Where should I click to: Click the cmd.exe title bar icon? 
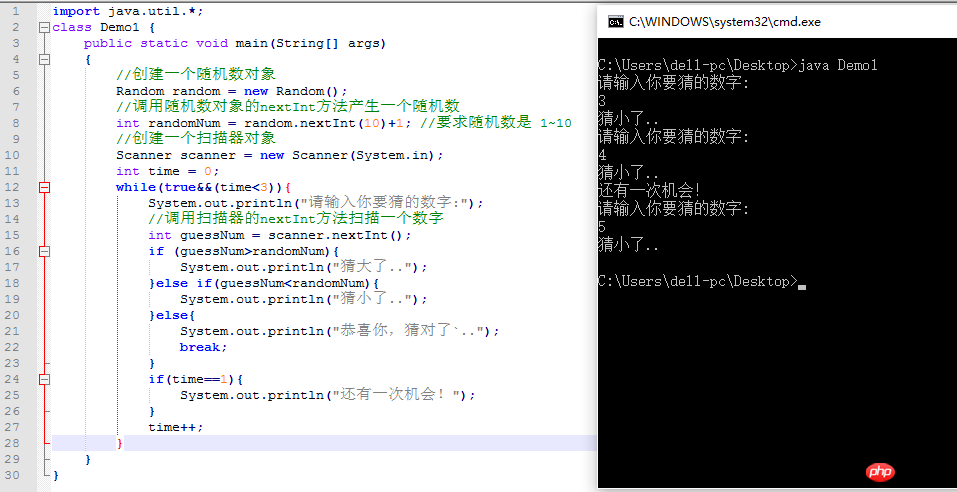click(x=615, y=22)
